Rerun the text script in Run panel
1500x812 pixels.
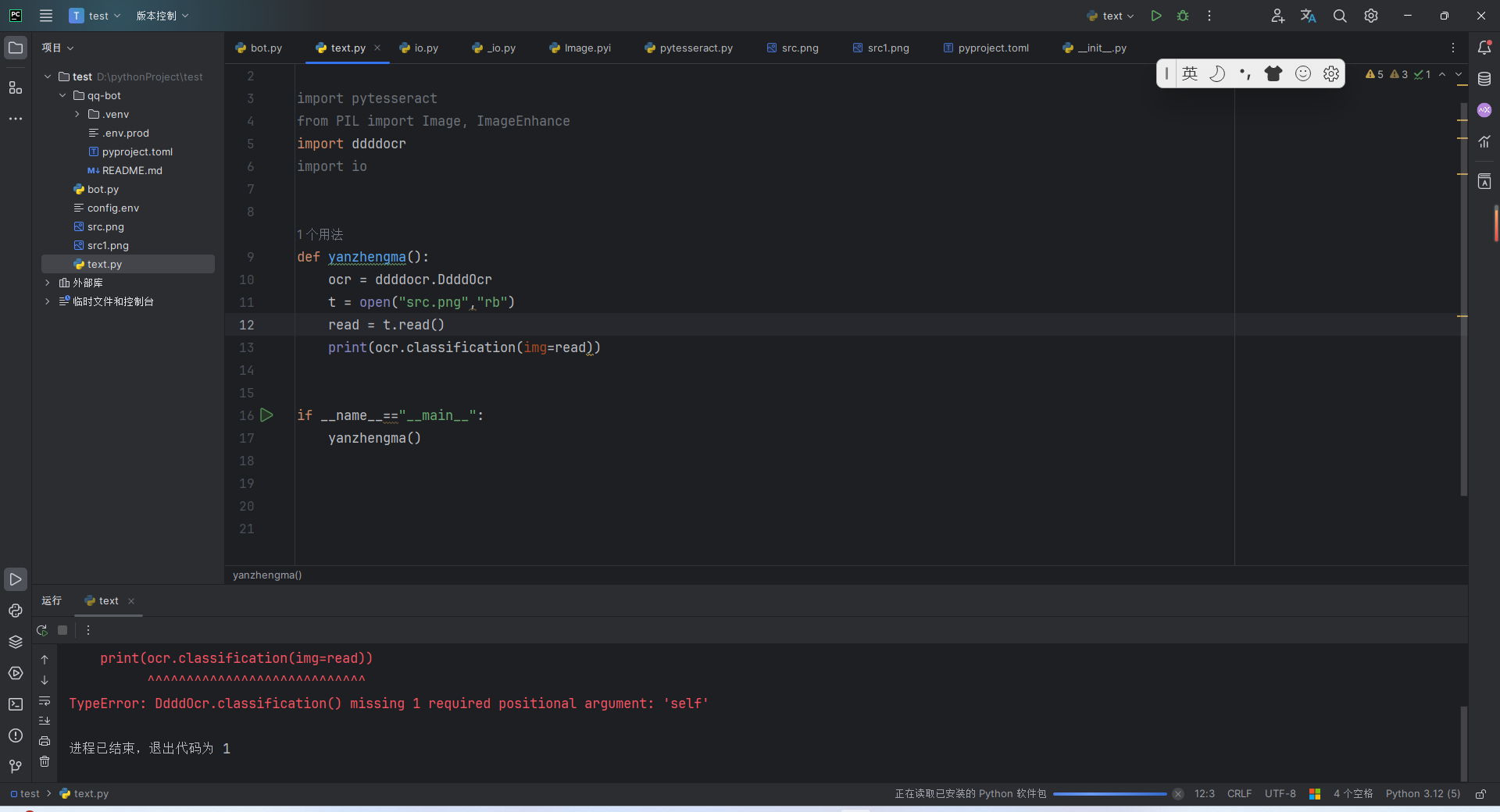coord(42,630)
